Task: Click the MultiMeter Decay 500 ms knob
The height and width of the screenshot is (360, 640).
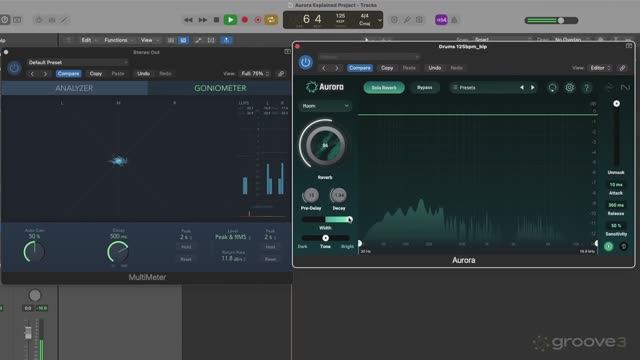Action: (118, 252)
